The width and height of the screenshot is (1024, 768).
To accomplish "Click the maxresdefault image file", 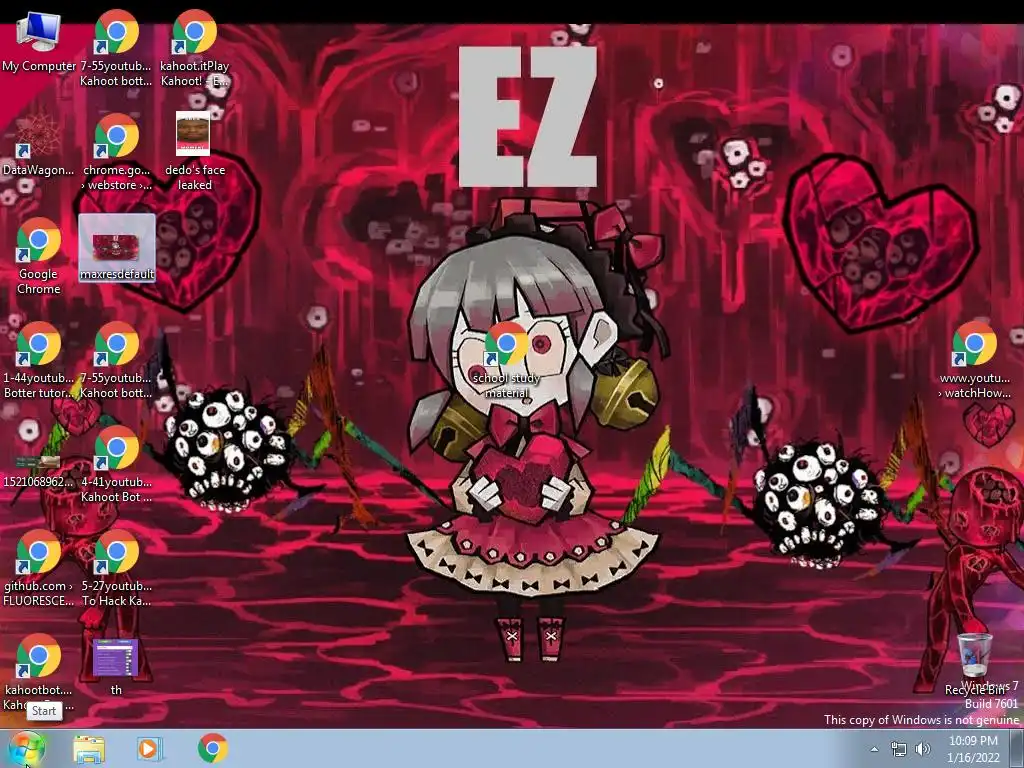I will [x=116, y=246].
